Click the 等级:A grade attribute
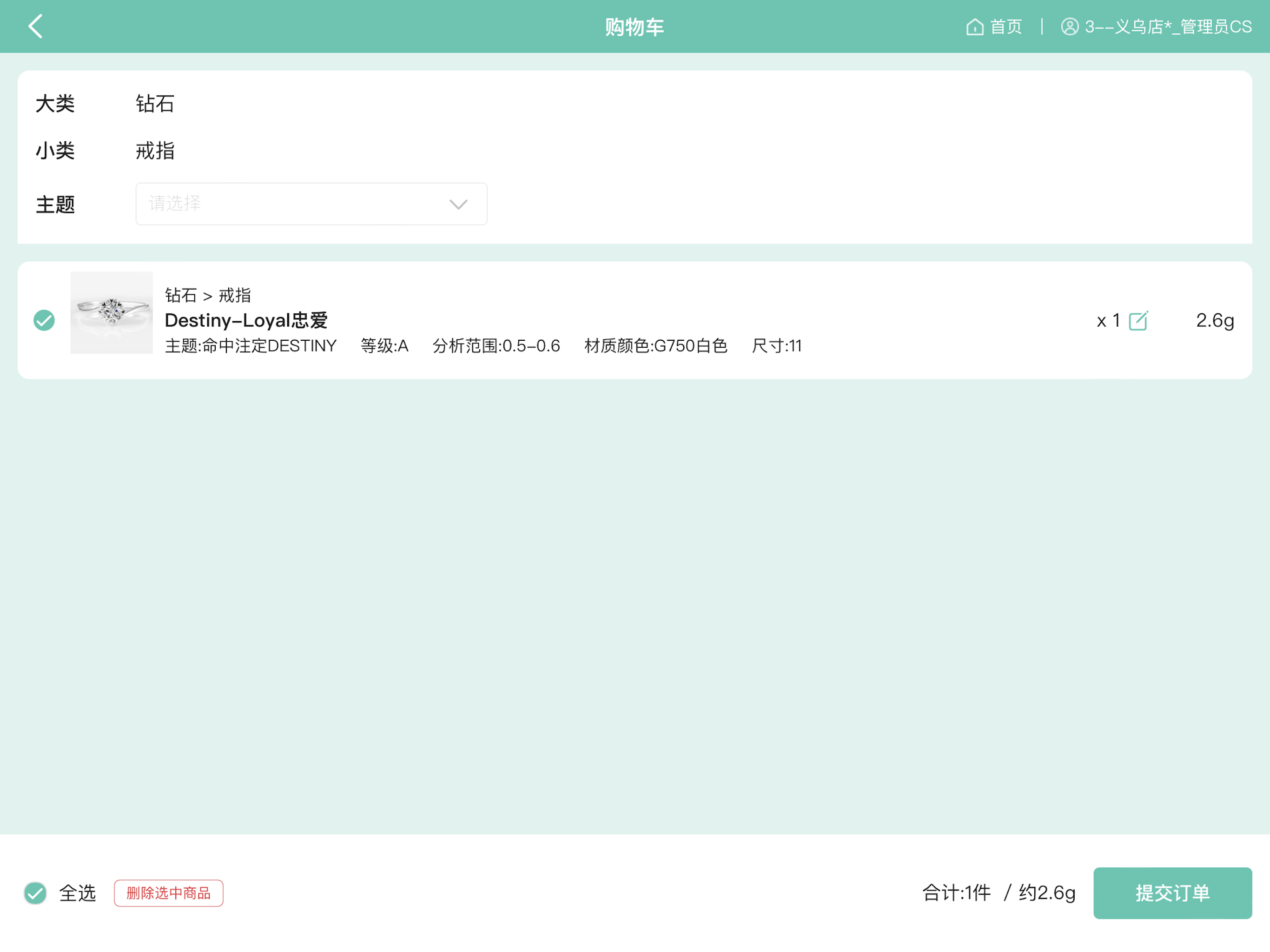 pos(384,346)
